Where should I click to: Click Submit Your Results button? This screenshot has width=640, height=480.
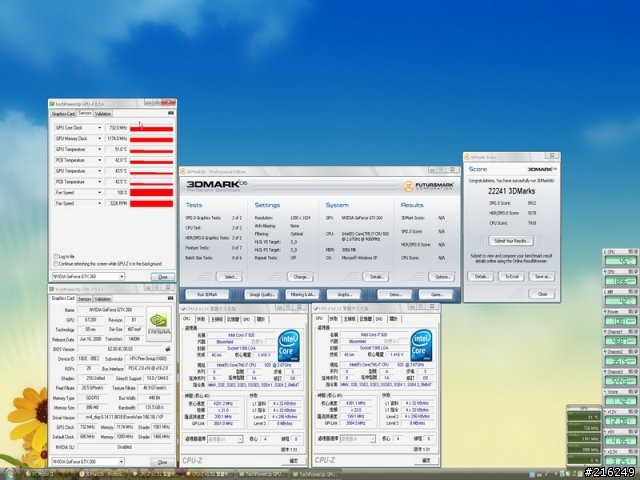click(511, 241)
